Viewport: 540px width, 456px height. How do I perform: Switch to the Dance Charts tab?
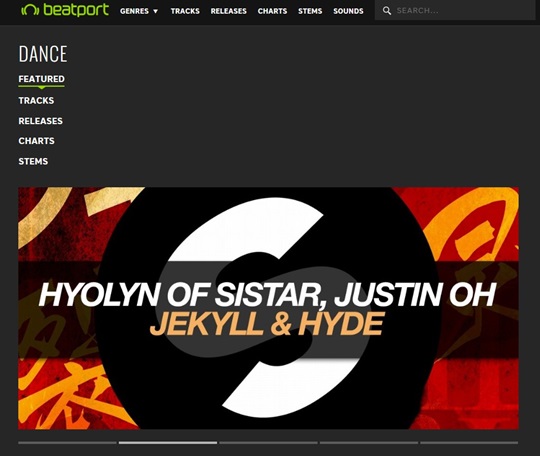coord(37,141)
